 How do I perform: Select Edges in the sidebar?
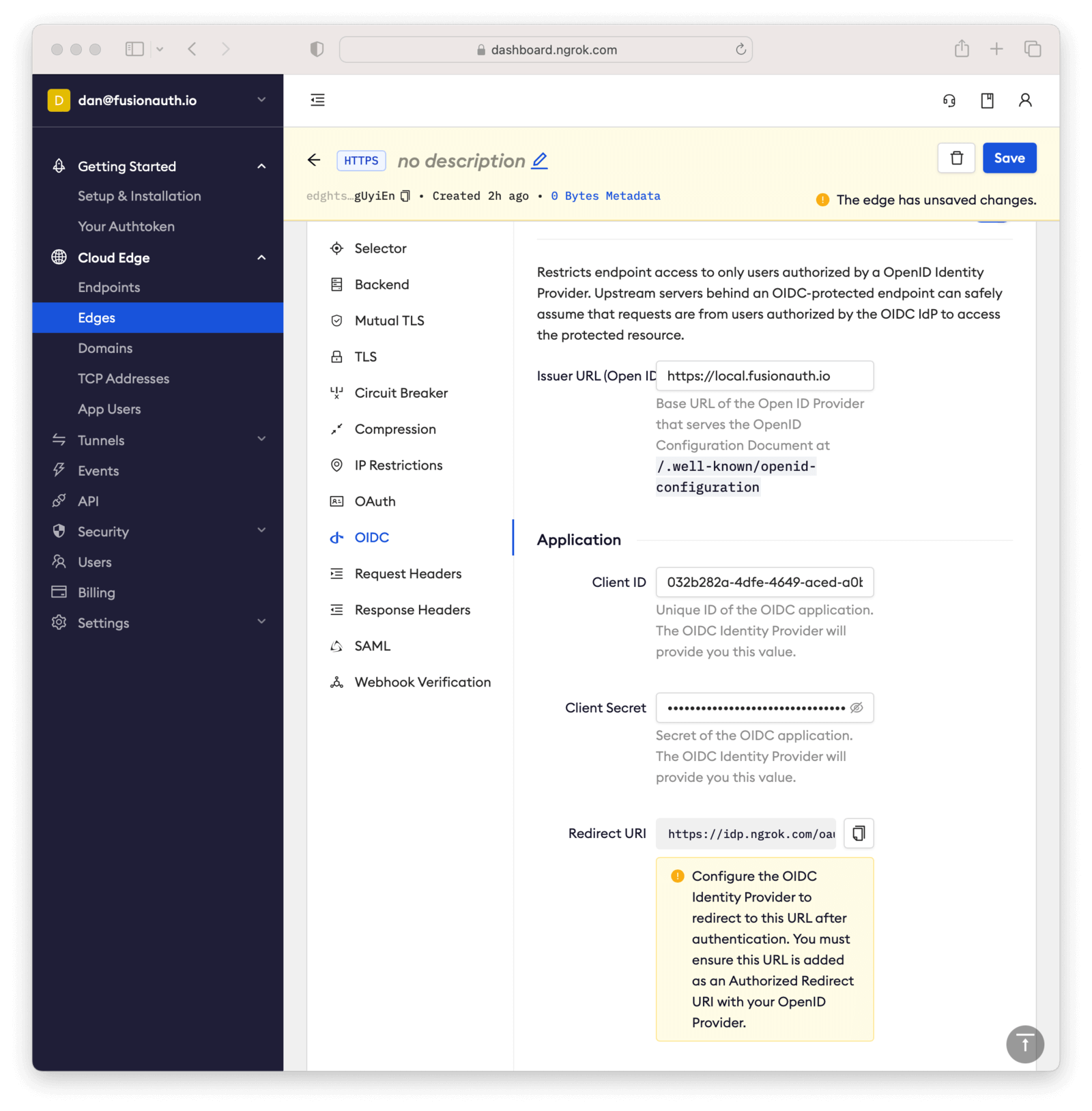click(158, 318)
